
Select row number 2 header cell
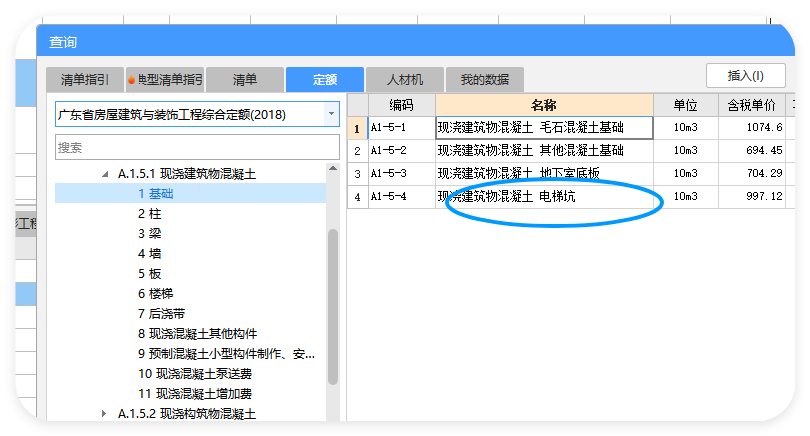coord(357,151)
